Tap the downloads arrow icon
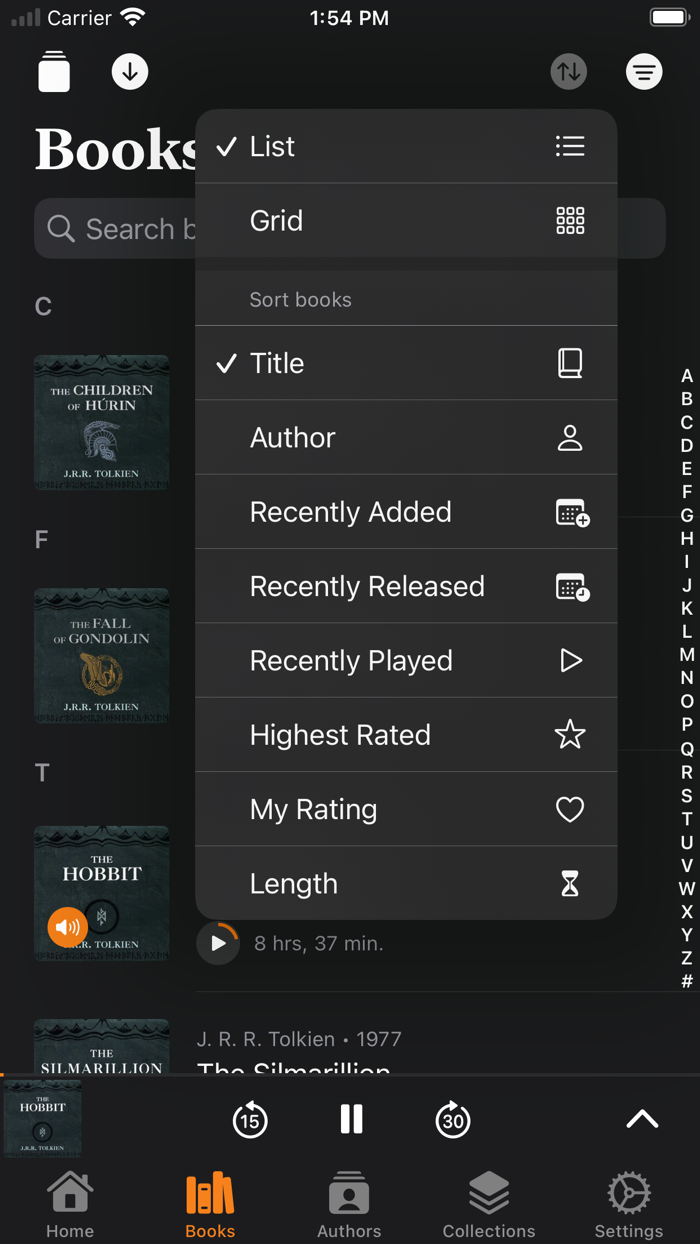The height and width of the screenshot is (1244, 700). [130, 72]
